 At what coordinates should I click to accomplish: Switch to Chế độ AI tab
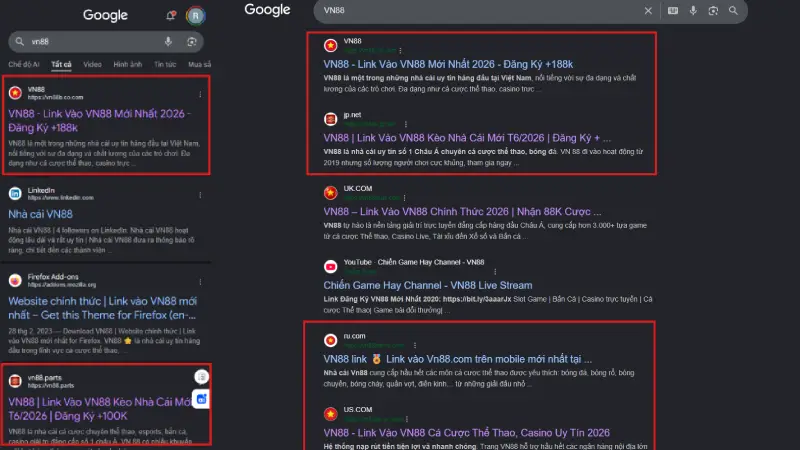(23, 64)
